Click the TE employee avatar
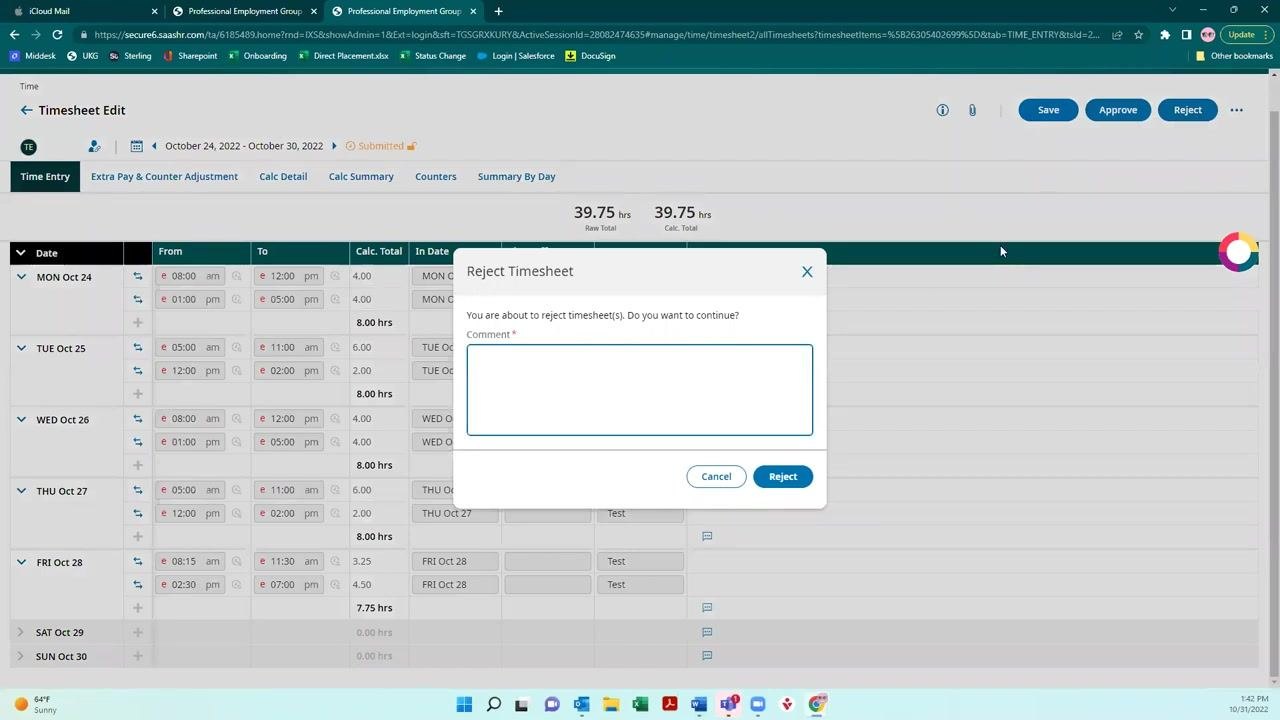The height and width of the screenshot is (720, 1280). click(x=28, y=147)
